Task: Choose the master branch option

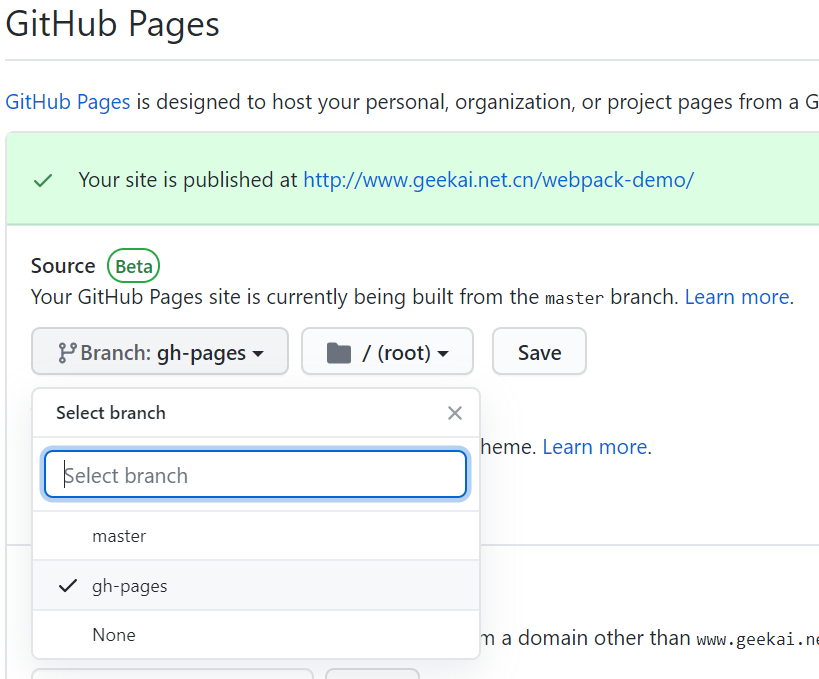Action: pos(256,536)
